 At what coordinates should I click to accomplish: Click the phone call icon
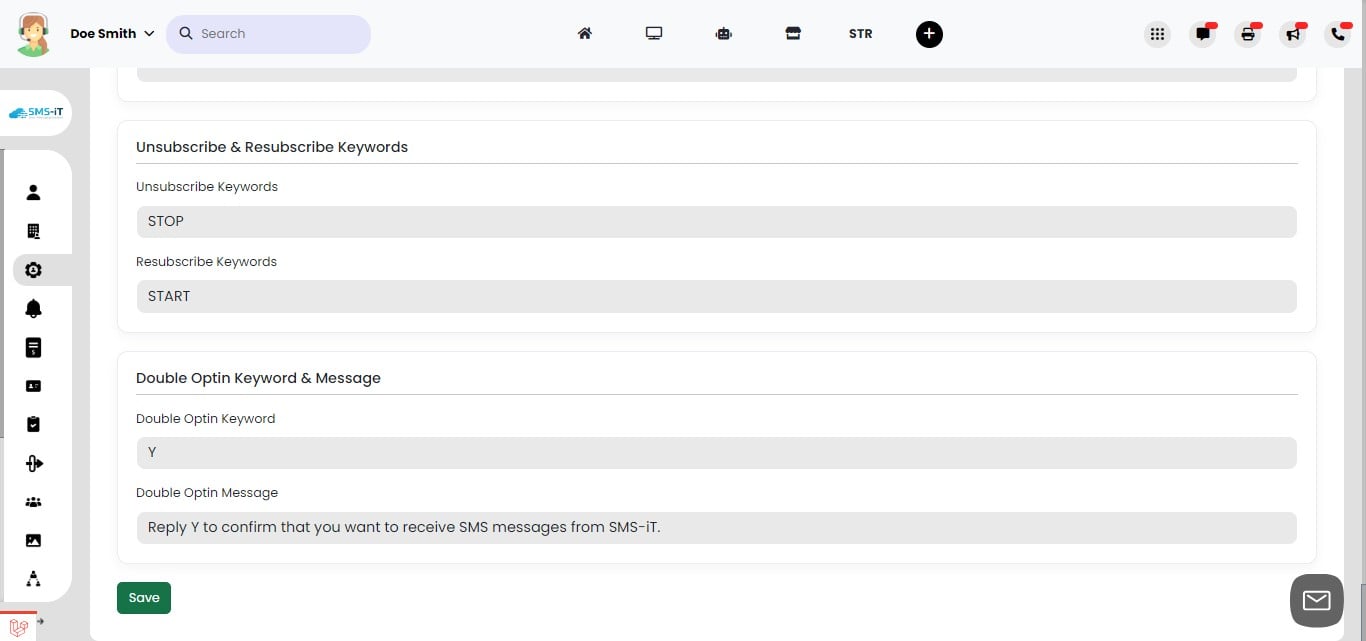pos(1338,34)
